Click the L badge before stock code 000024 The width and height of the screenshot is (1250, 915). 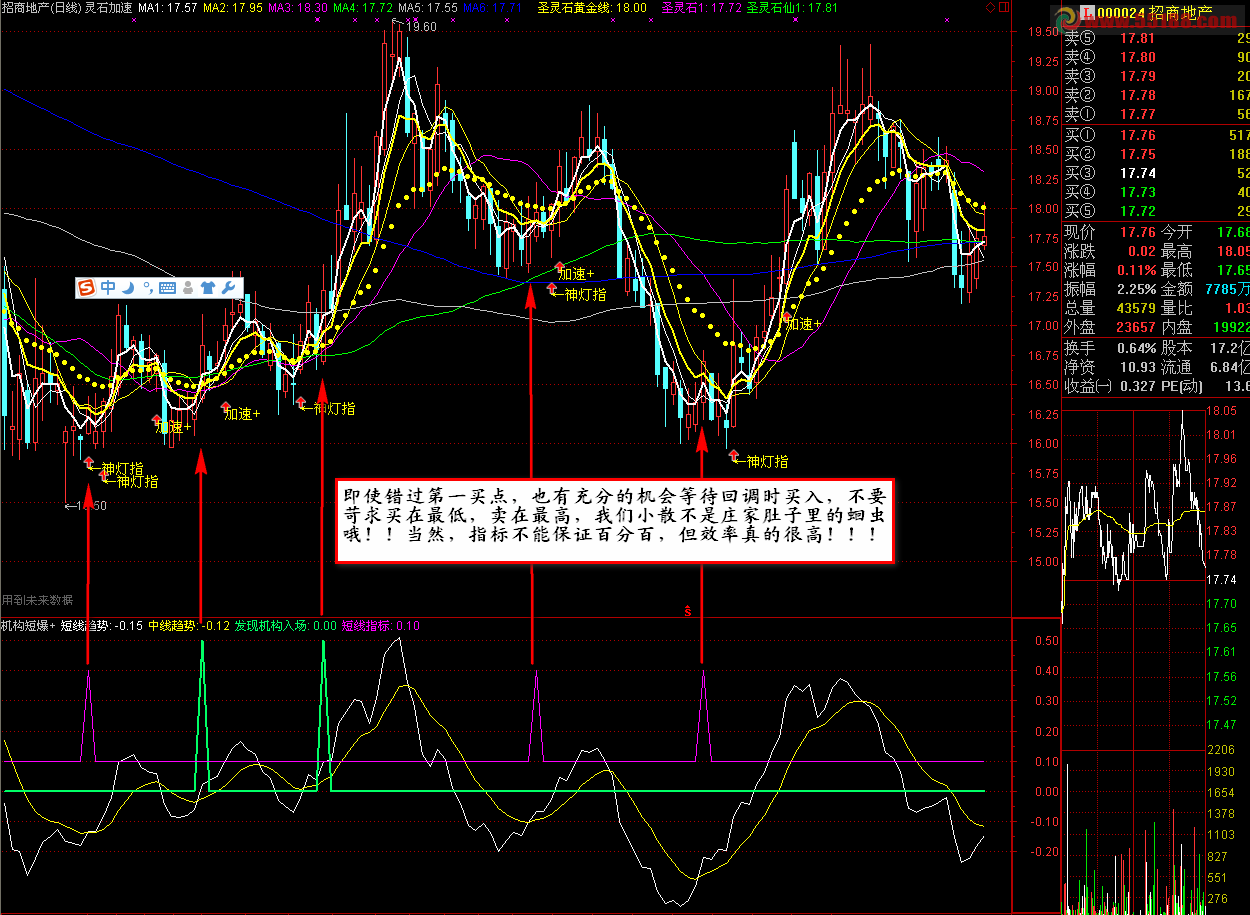1087,13
